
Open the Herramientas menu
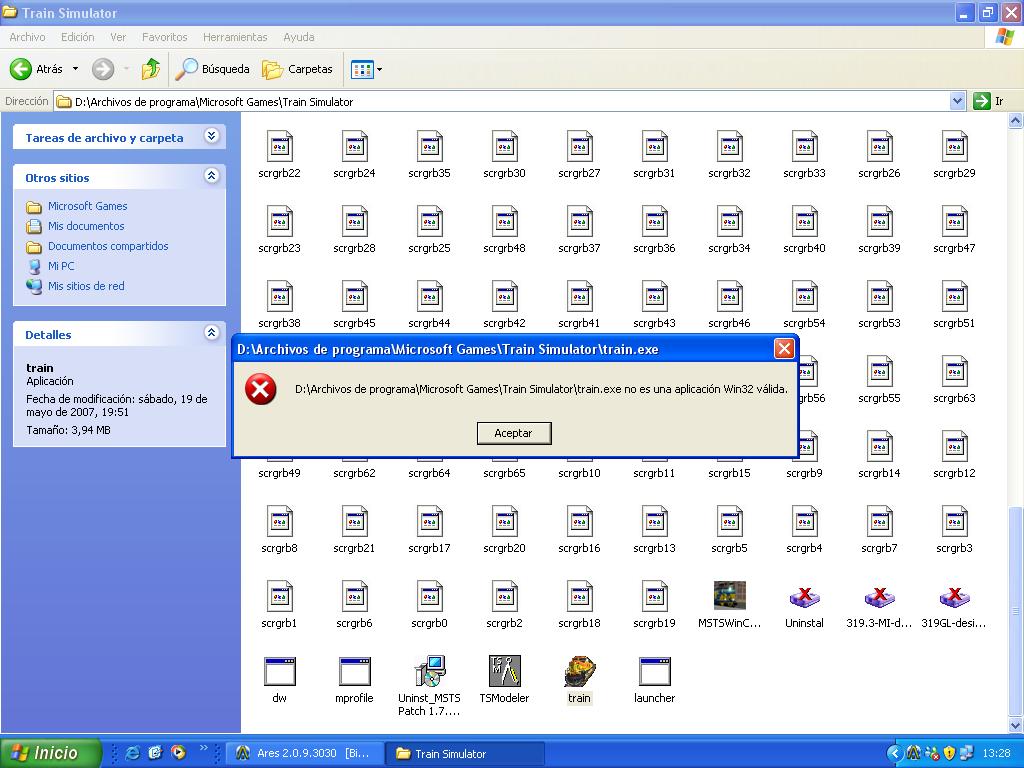click(x=235, y=37)
